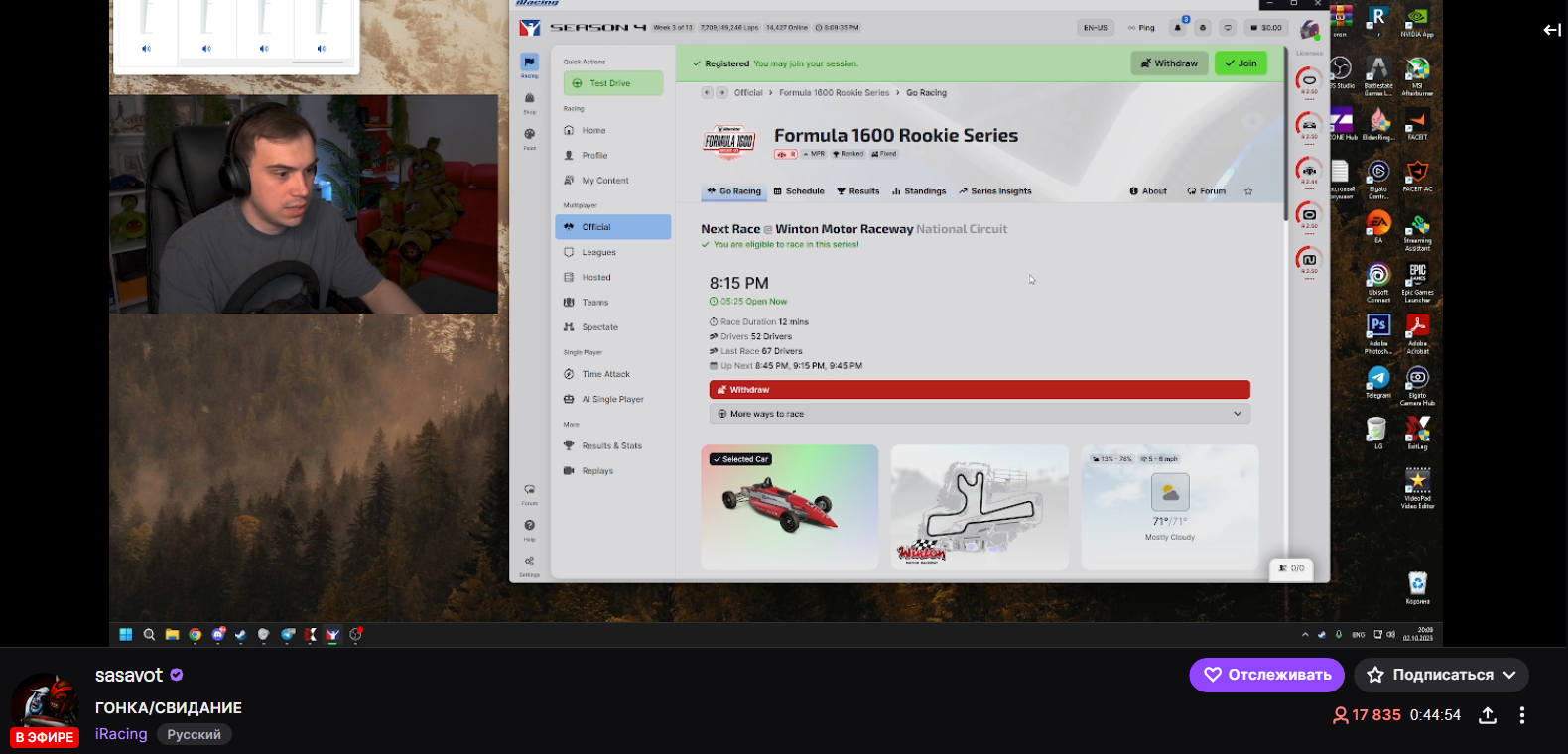Open the iRacing category link

[x=121, y=734]
